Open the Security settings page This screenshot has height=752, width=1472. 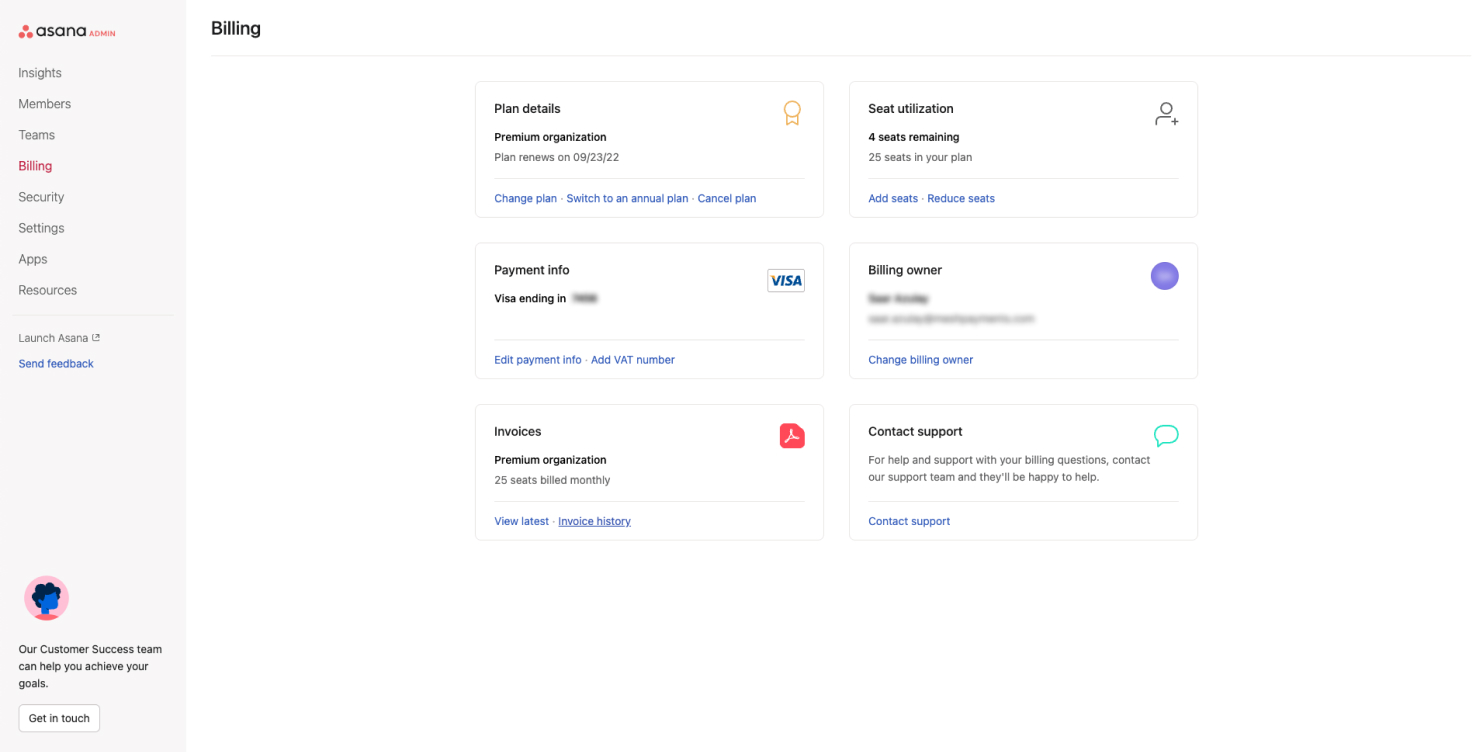click(x=41, y=197)
